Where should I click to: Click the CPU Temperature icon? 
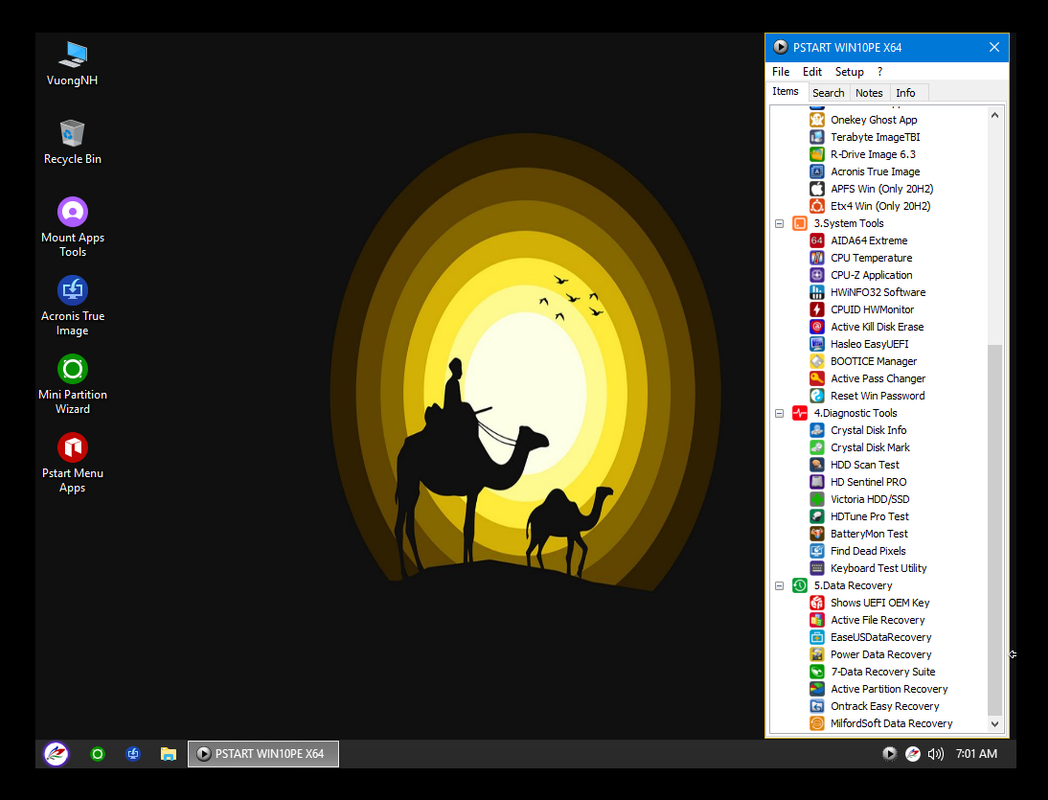[817, 258]
